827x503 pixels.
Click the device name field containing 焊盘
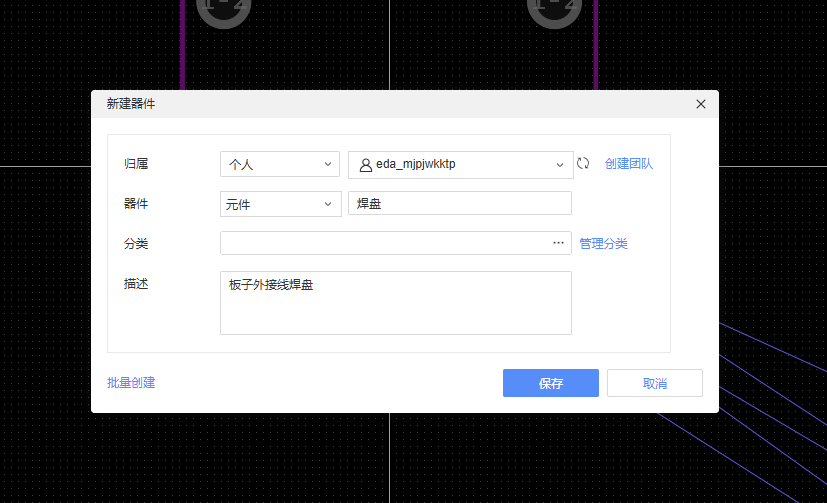point(460,203)
